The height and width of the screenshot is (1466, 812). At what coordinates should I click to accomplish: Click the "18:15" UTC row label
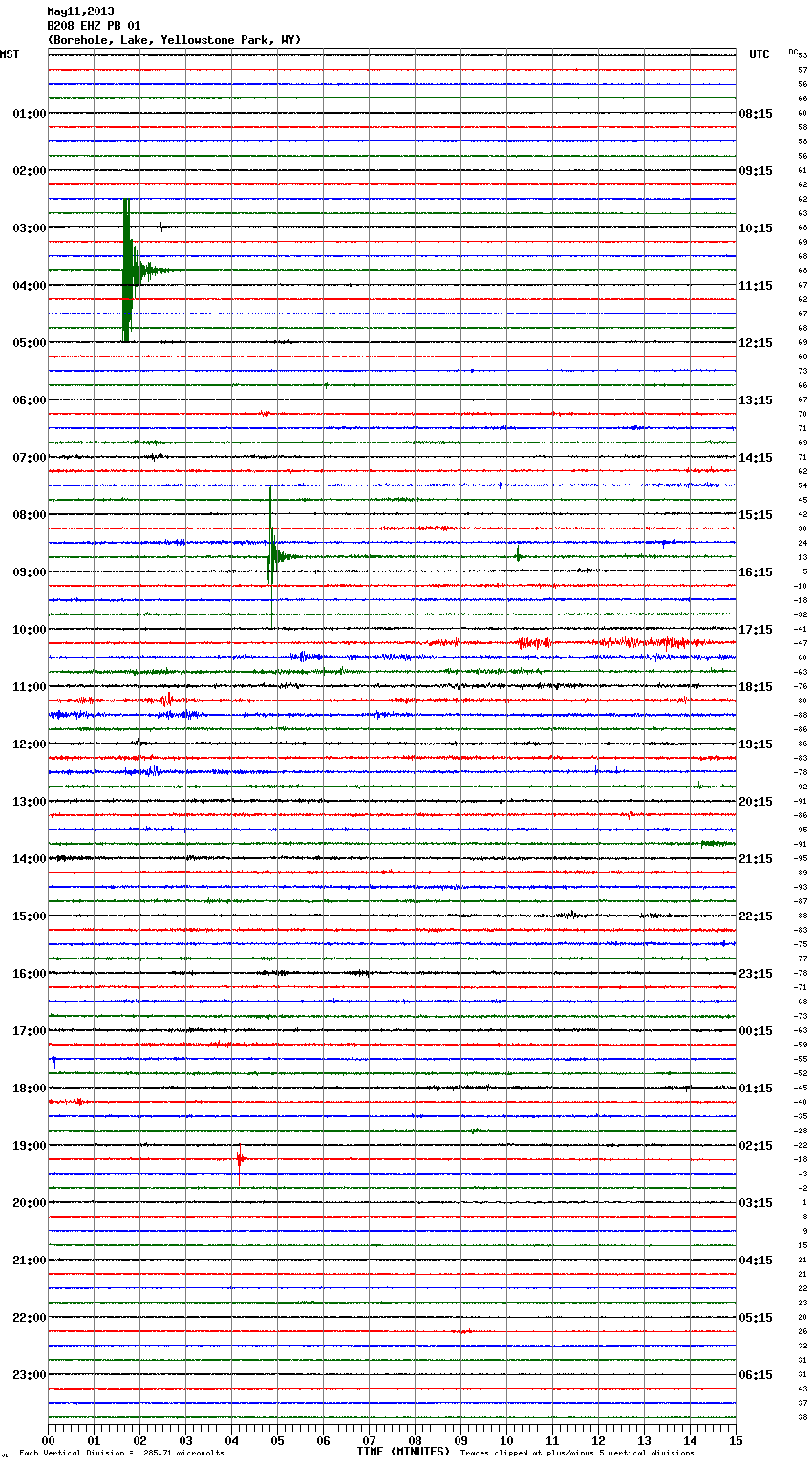point(756,687)
